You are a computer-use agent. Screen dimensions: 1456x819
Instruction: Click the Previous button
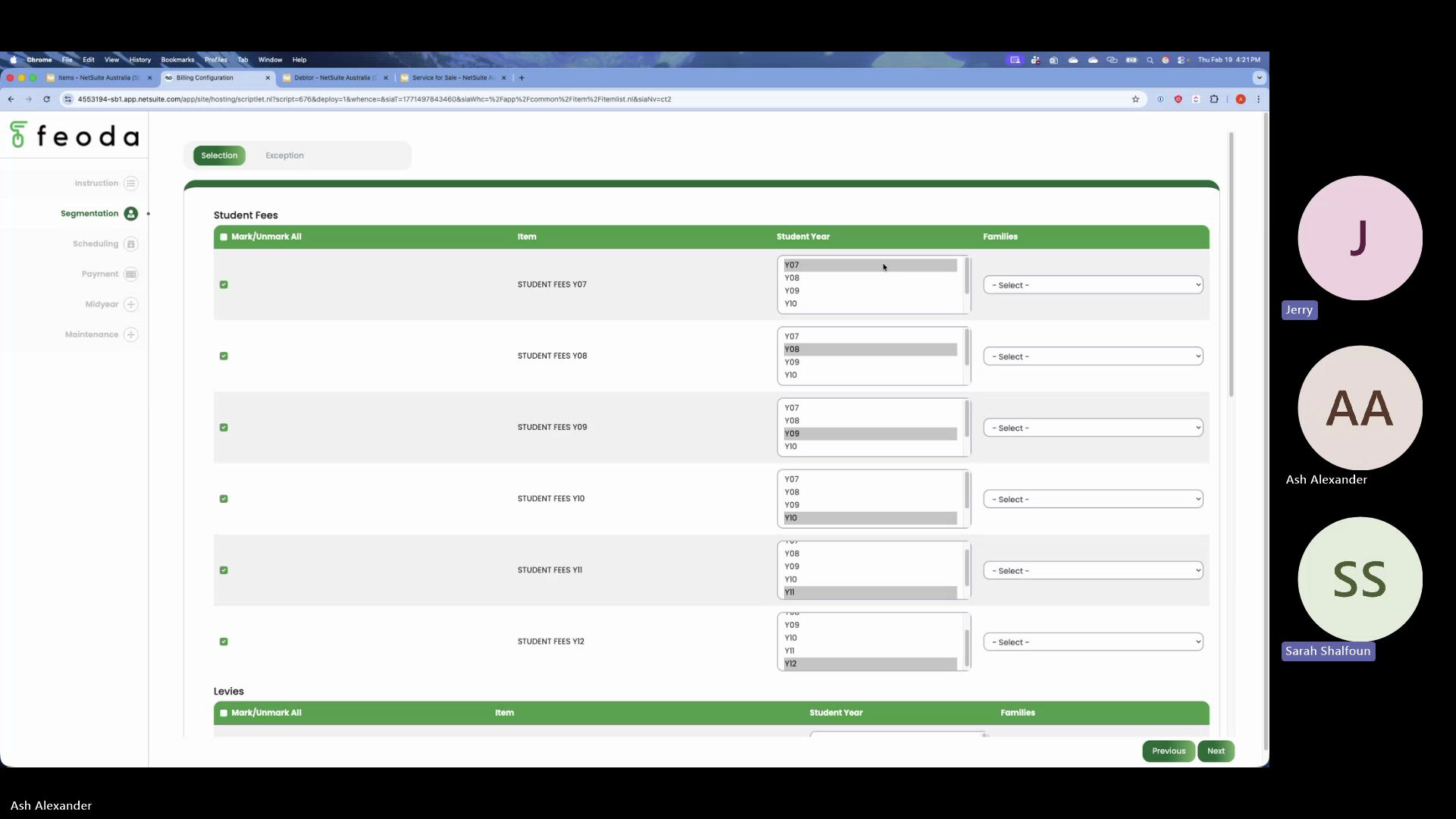click(1168, 751)
